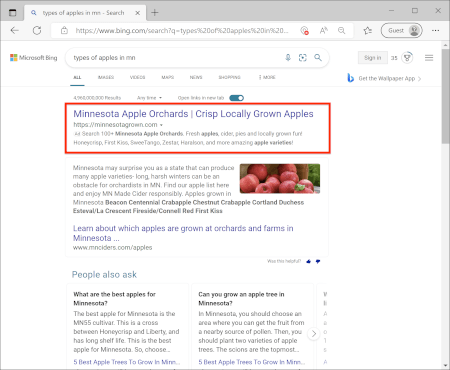Advance People also ask carousel arrow
This screenshot has height=370, width=450.
[314, 333]
